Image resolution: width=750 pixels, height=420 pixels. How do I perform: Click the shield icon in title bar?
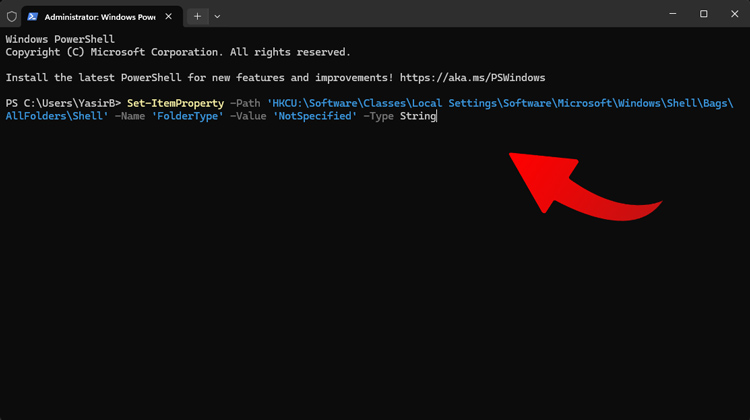point(12,17)
